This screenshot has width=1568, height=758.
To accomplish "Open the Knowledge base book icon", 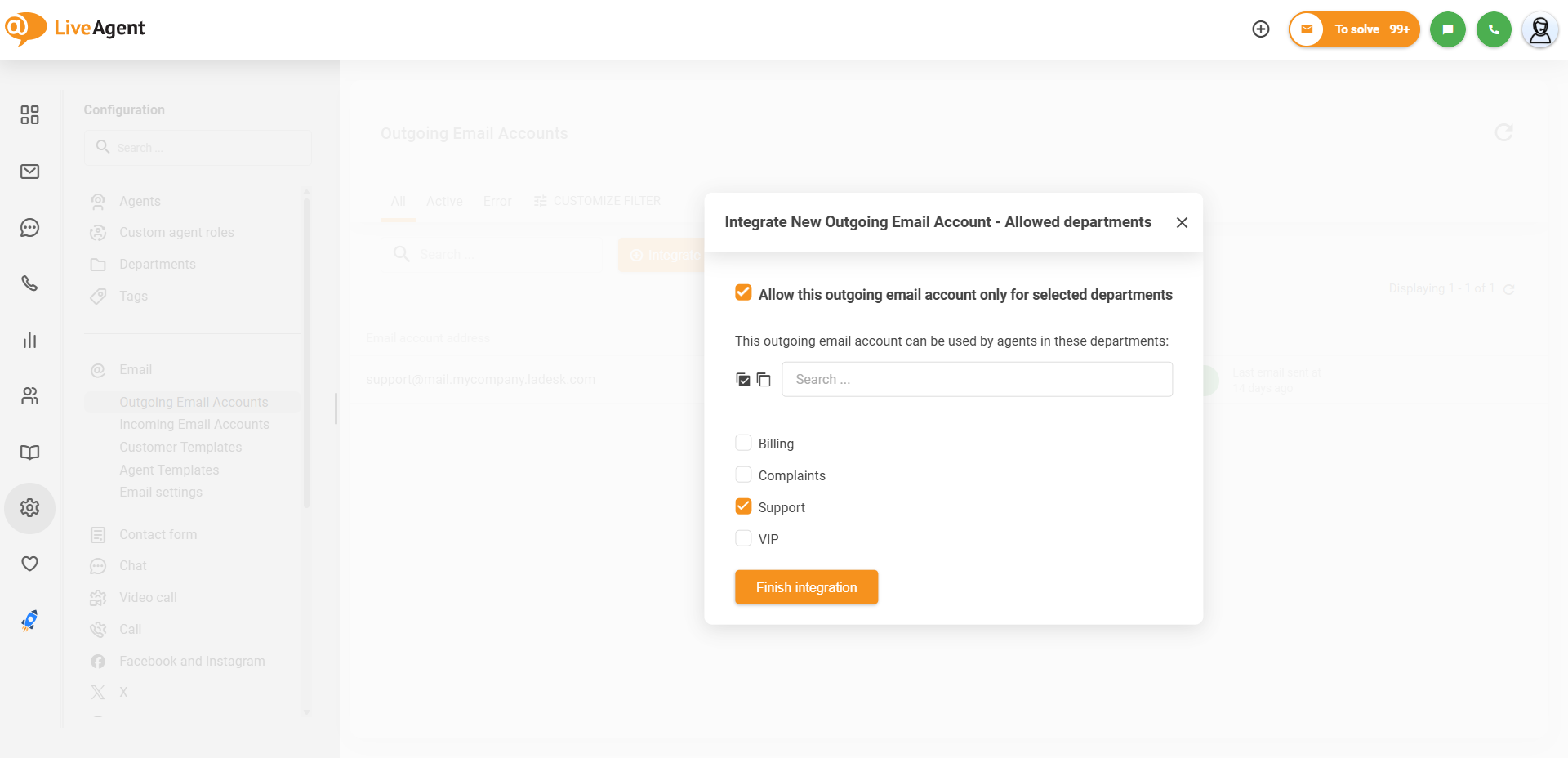I will point(29,453).
